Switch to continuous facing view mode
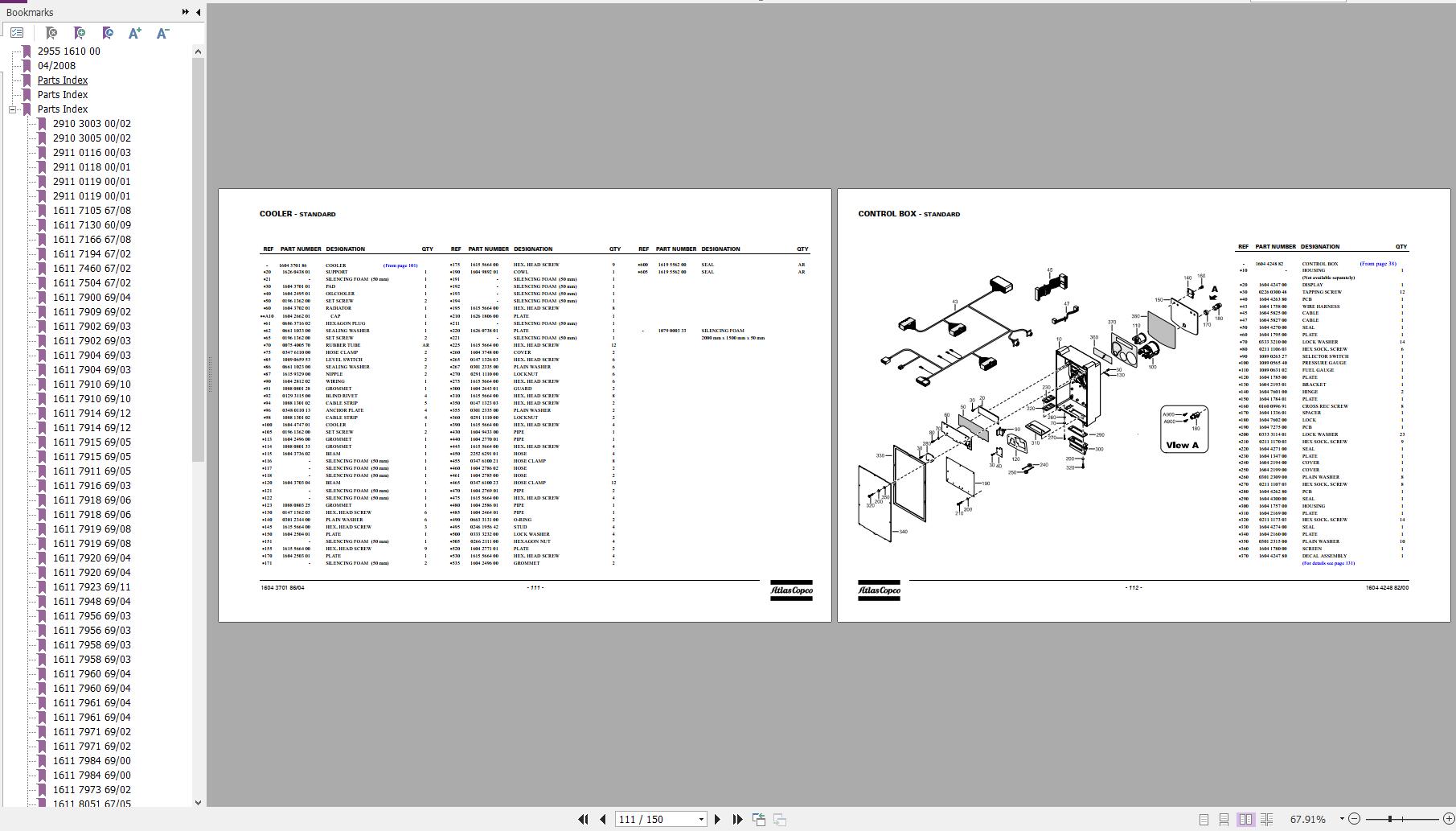 (1266, 819)
